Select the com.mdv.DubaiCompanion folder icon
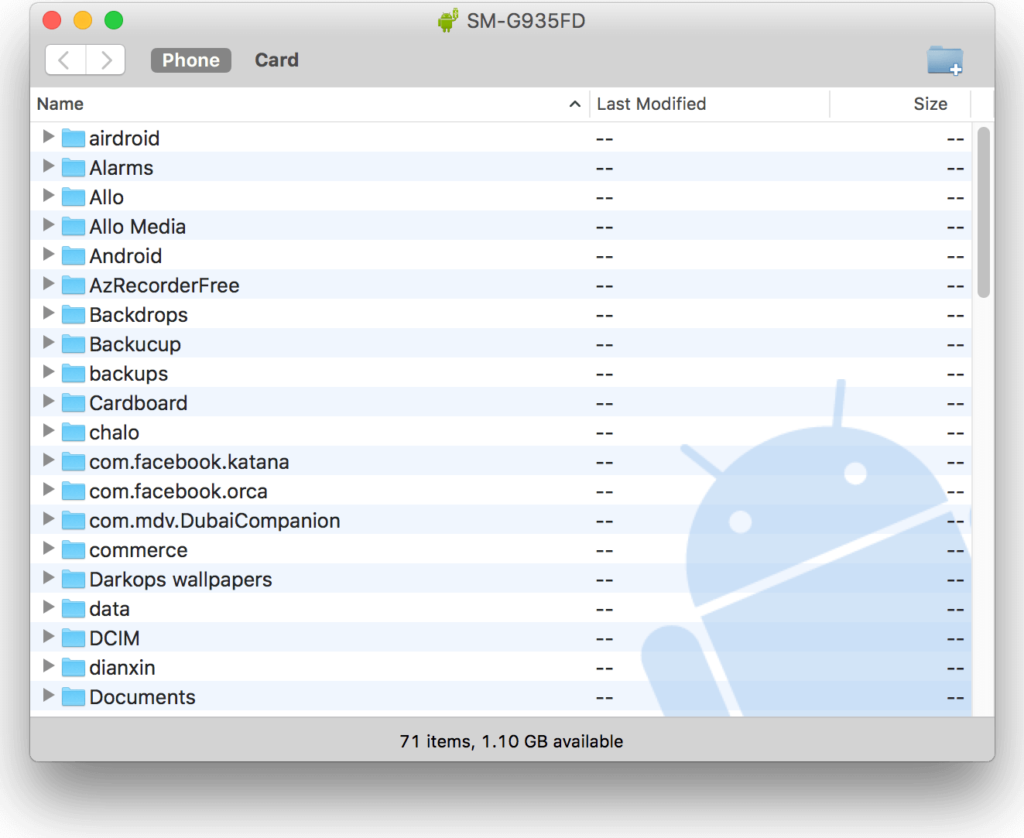The width and height of the screenshot is (1024, 838). [x=73, y=521]
